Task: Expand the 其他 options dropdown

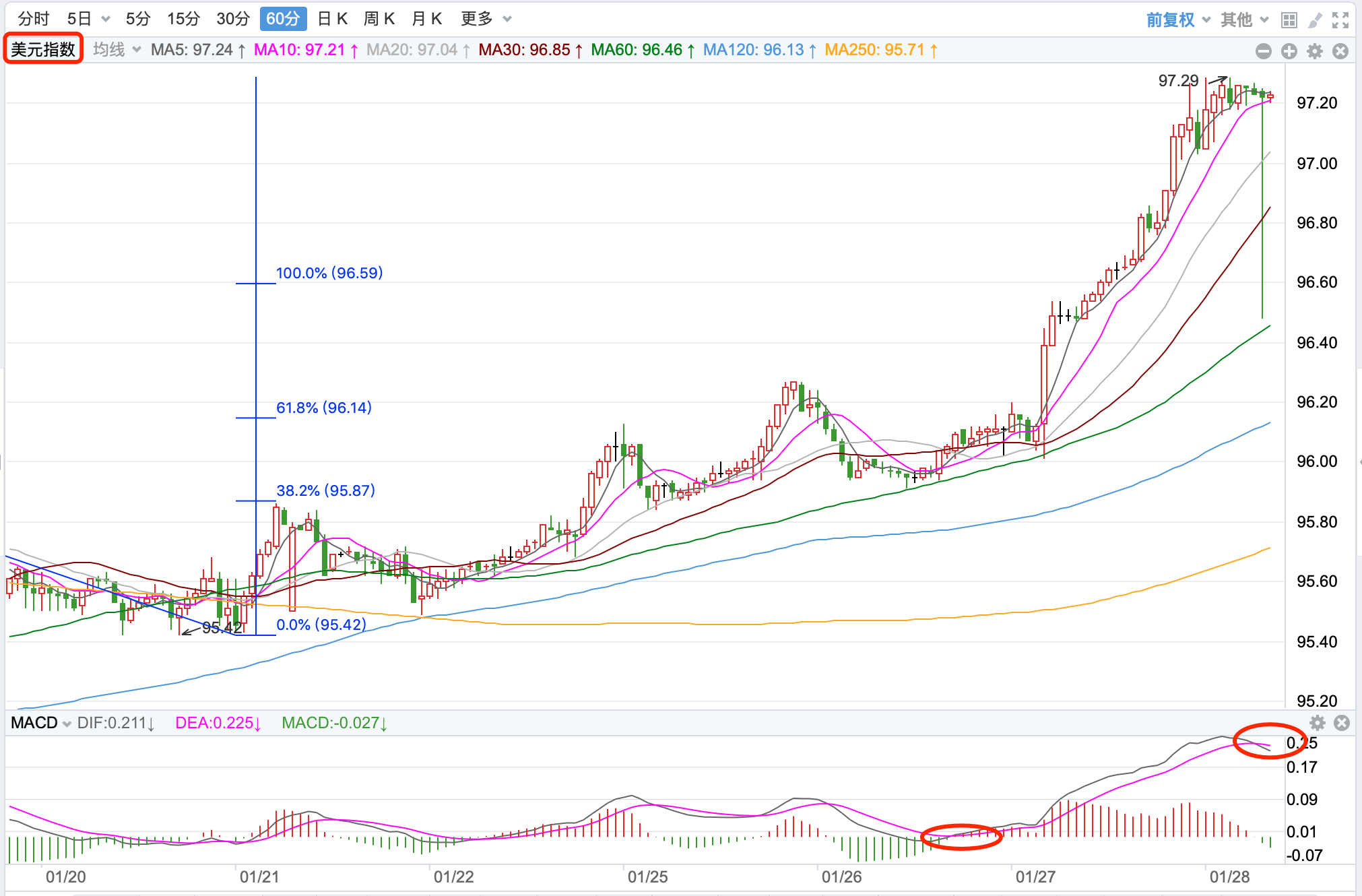Action: tap(1244, 20)
